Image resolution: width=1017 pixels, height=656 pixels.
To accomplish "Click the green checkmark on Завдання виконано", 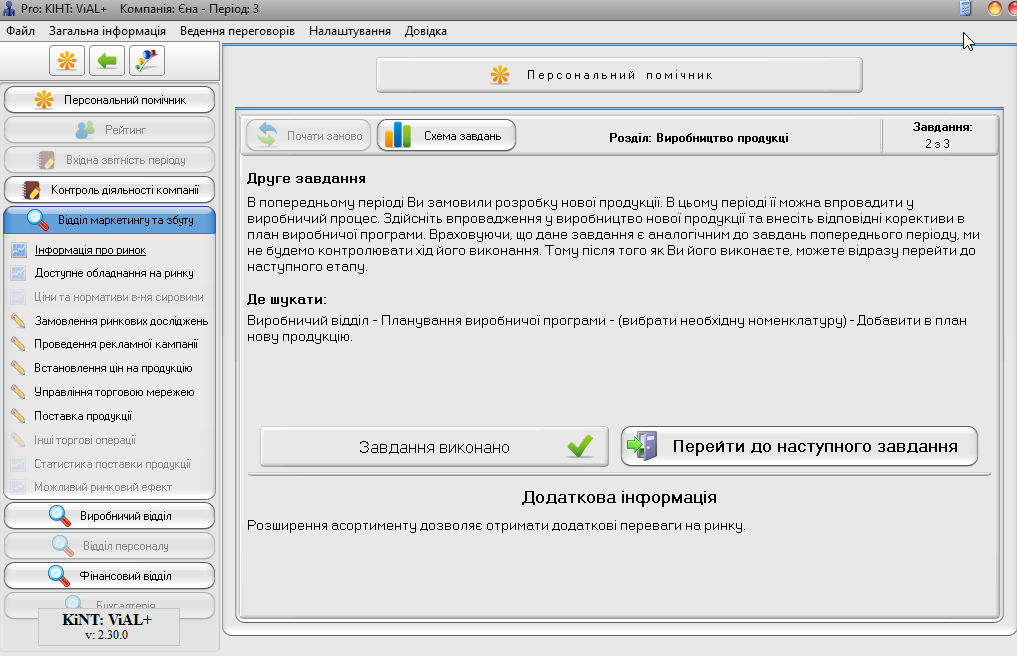I will click(580, 446).
